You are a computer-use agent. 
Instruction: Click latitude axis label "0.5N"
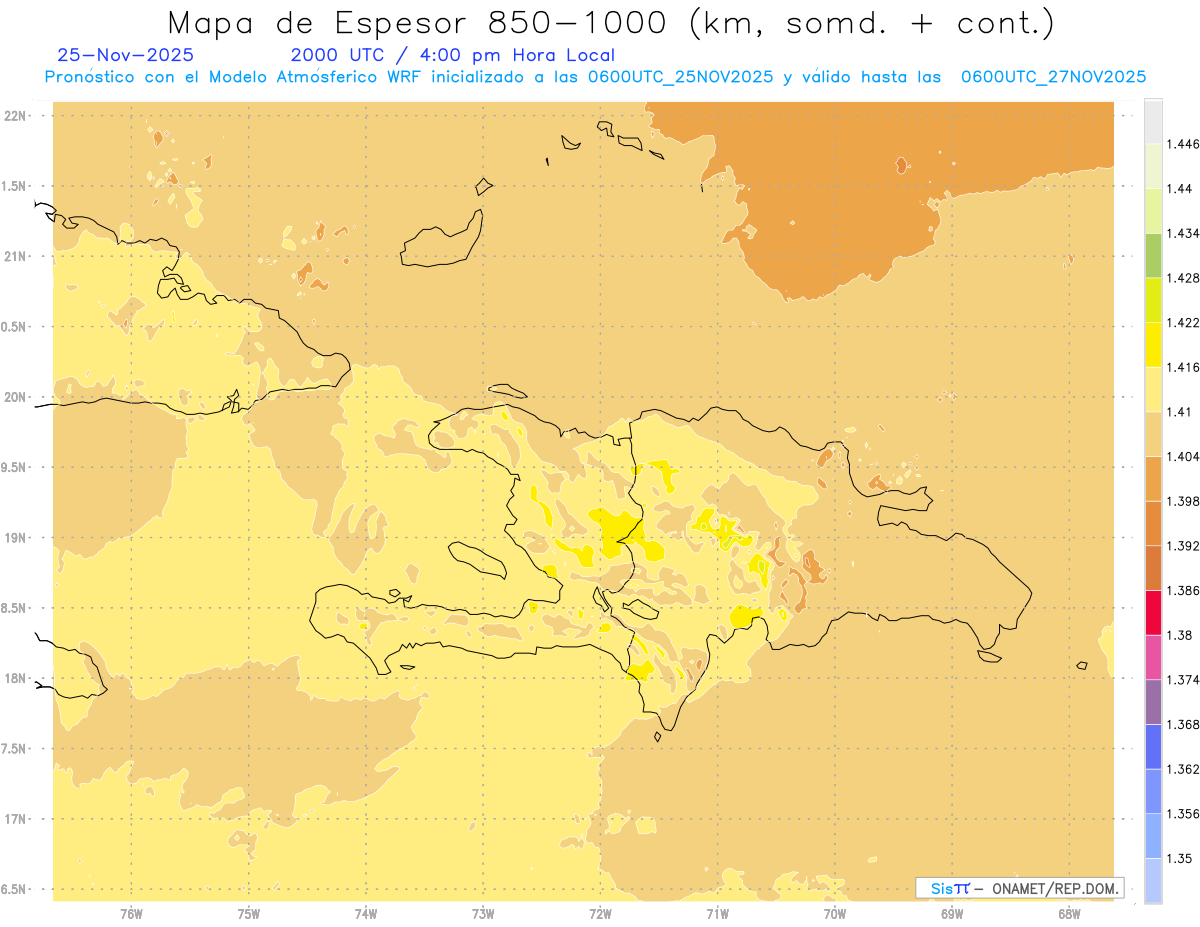coord(15,327)
